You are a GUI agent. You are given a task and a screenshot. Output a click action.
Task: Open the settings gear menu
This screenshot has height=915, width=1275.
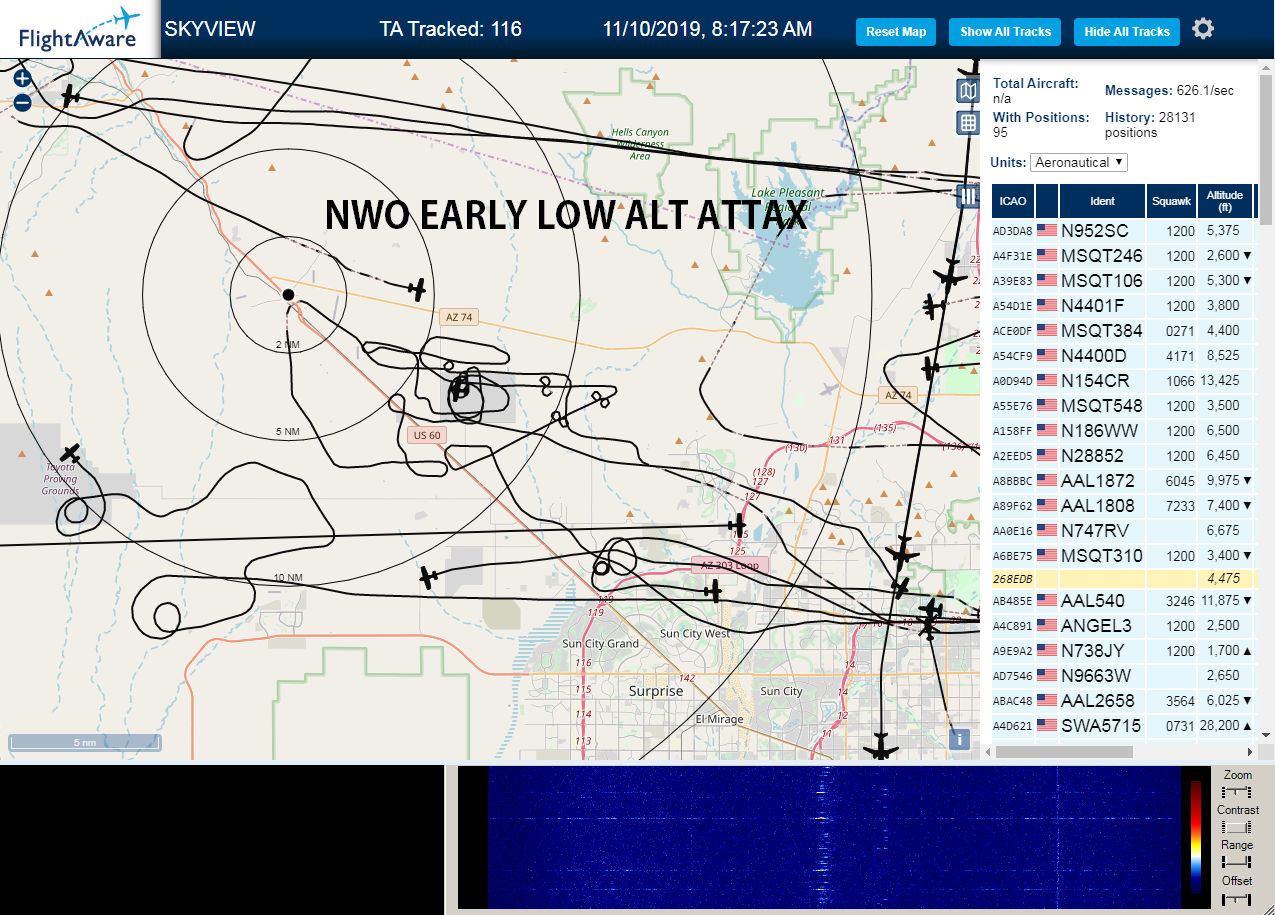click(x=1203, y=29)
